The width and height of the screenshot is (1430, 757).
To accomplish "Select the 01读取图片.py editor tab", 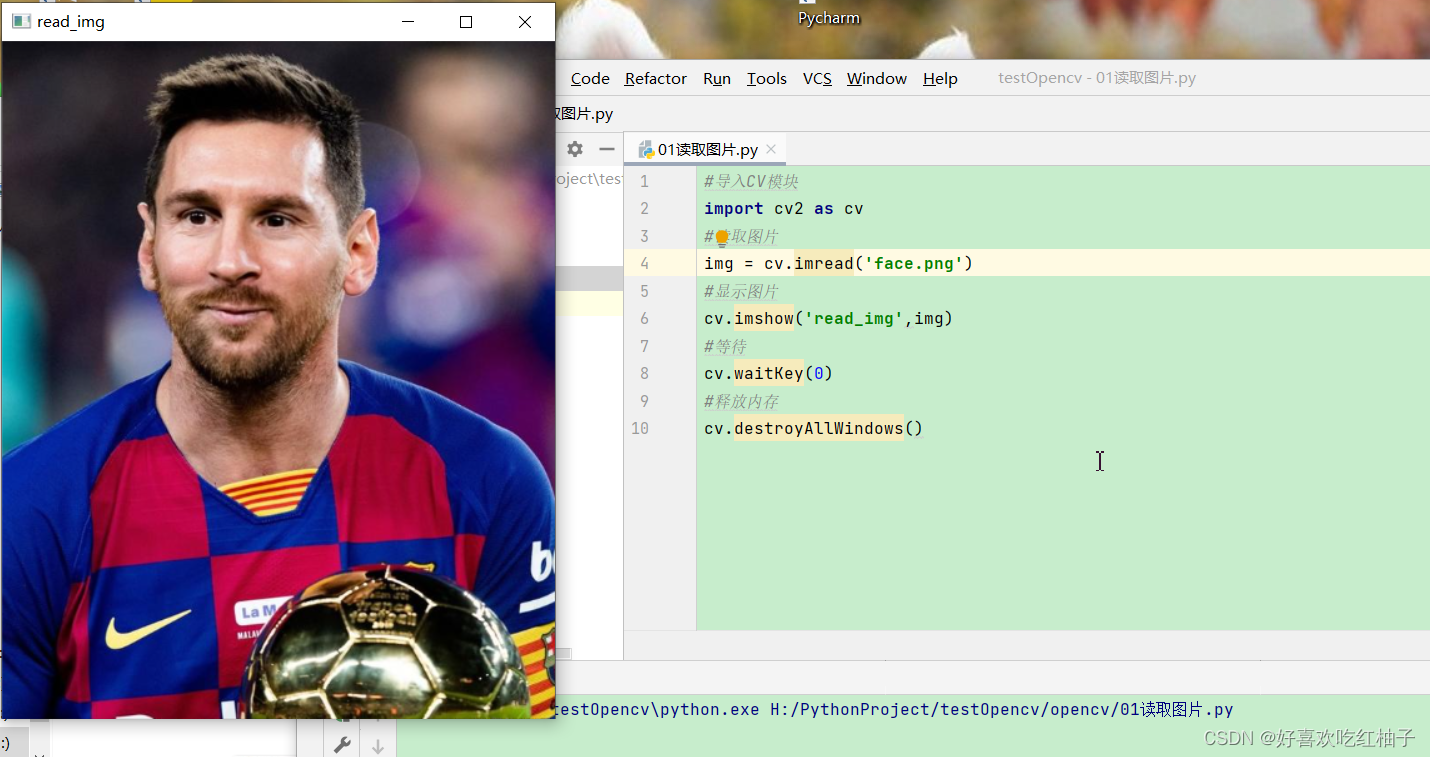I will [706, 150].
